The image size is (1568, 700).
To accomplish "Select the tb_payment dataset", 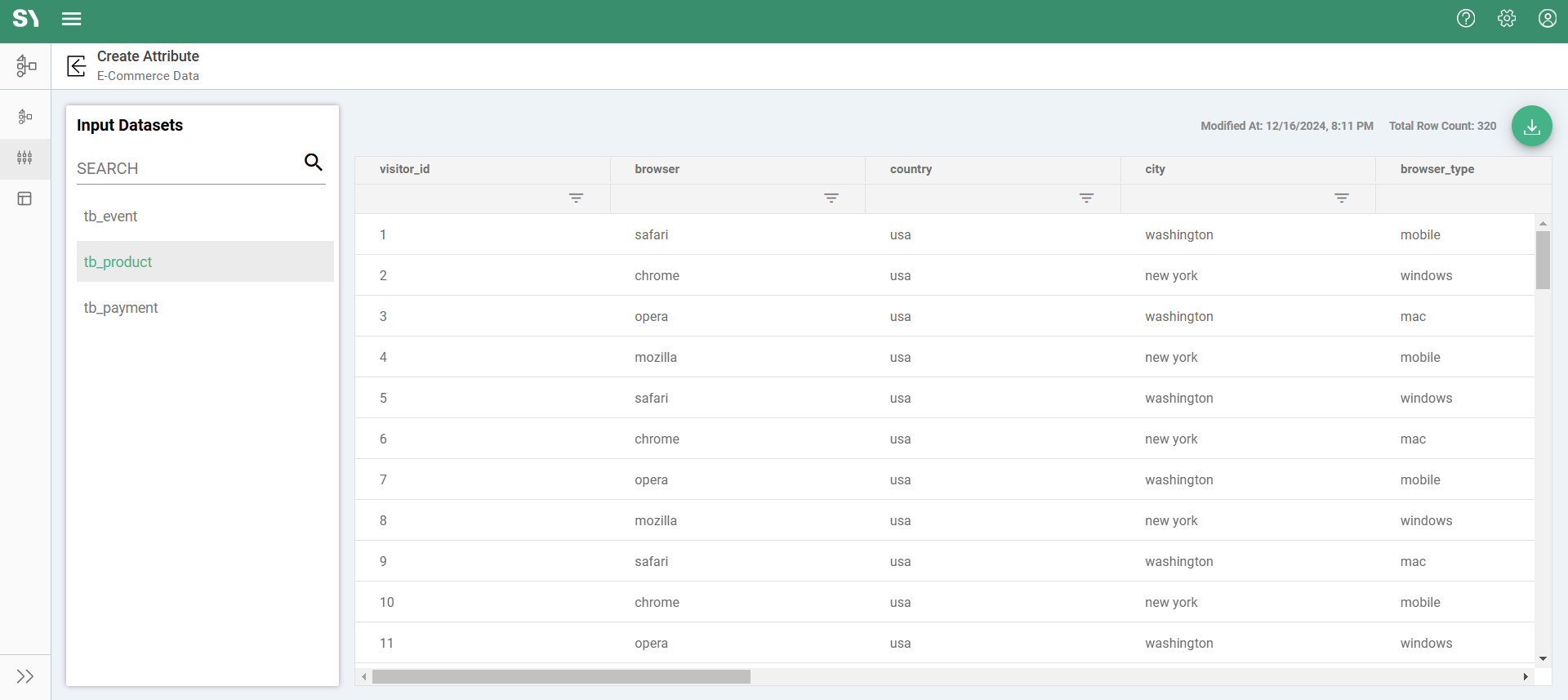I will coord(121,308).
